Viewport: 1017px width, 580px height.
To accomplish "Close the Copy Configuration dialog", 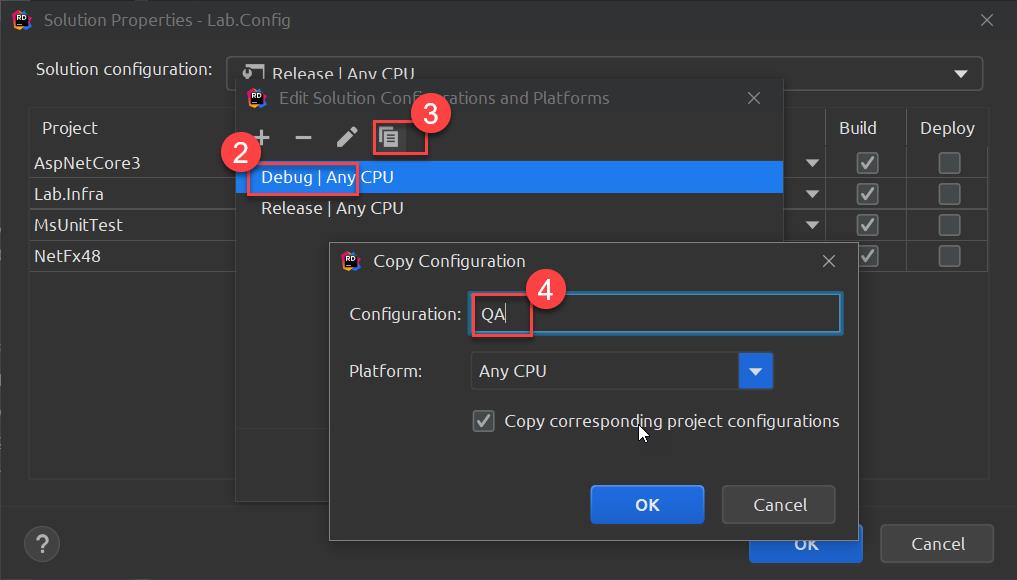I will click(828, 261).
